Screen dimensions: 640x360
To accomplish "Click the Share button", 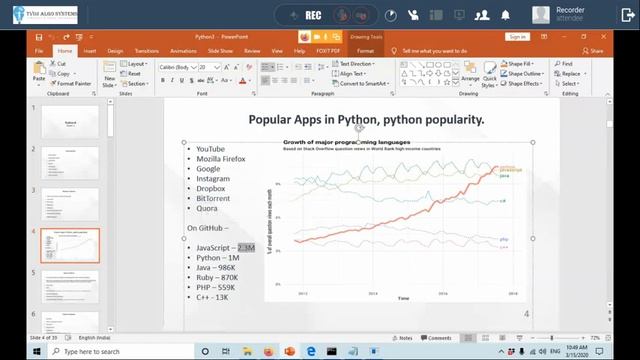I will click(x=593, y=51).
